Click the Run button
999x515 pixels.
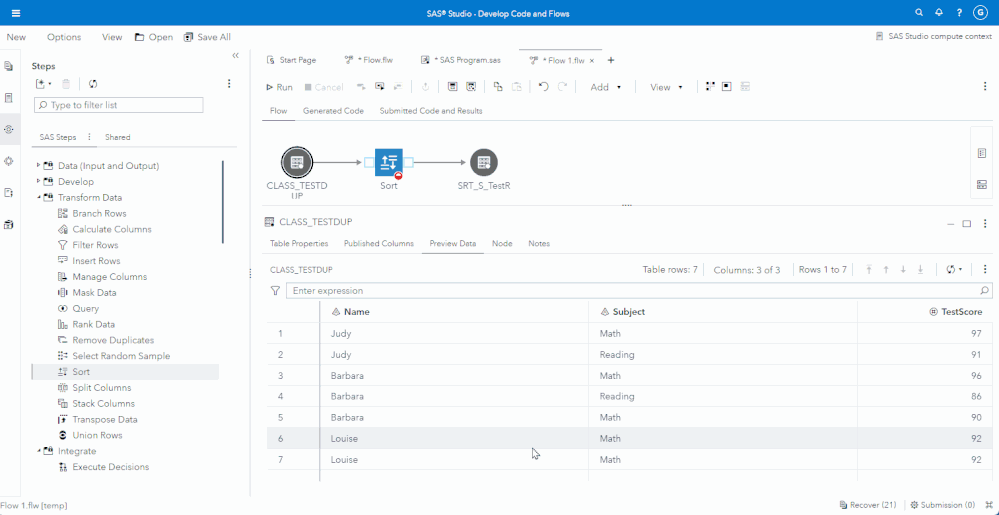(279, 87)
